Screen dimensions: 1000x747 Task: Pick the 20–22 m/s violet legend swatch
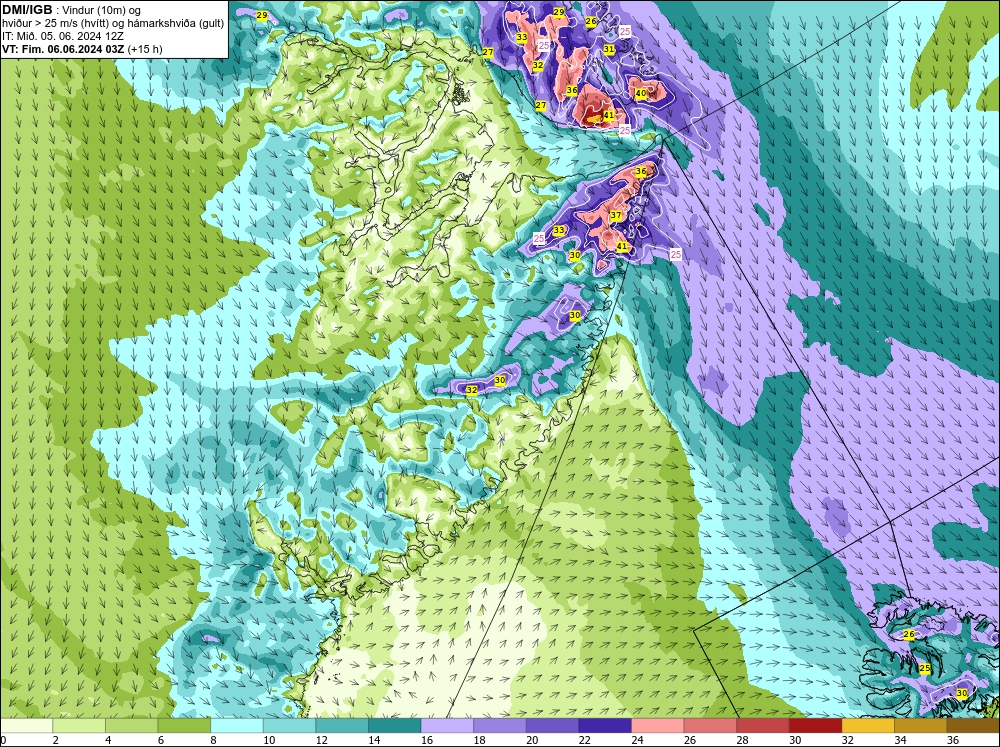[x=552, y=725]
